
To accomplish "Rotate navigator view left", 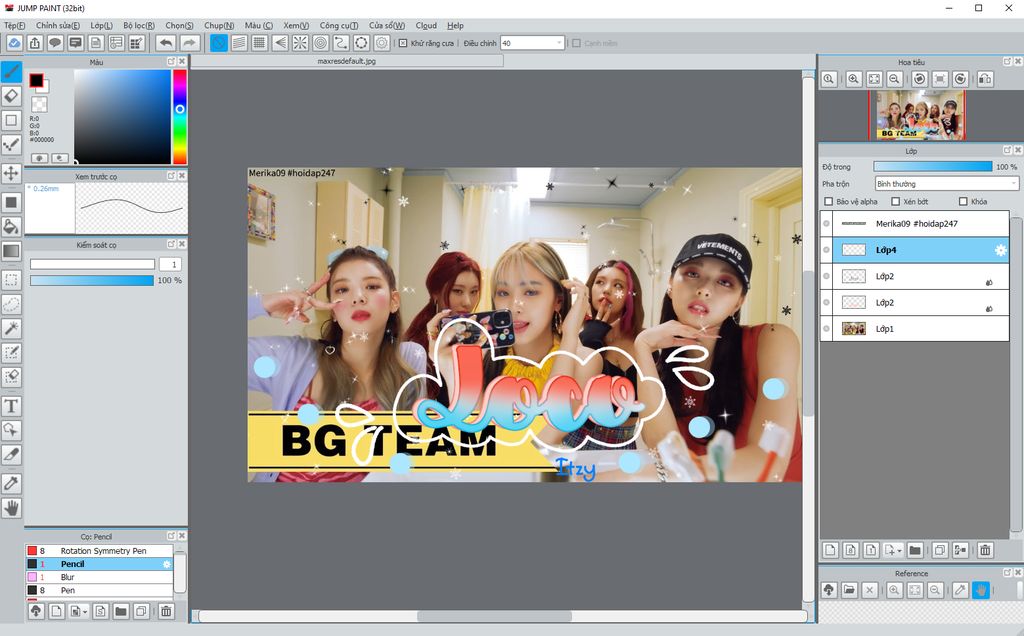I will pos(920,79).
